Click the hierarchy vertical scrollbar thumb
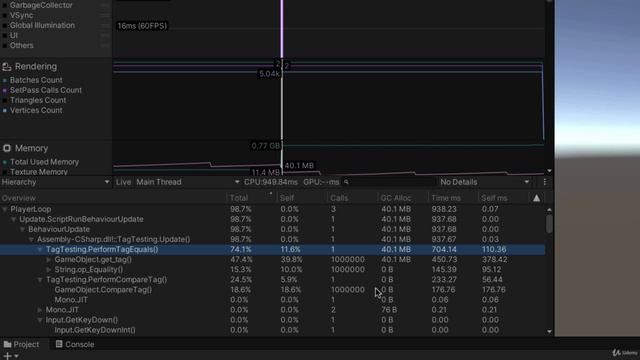This screenshot has width=640, height=360. [549, 224]
